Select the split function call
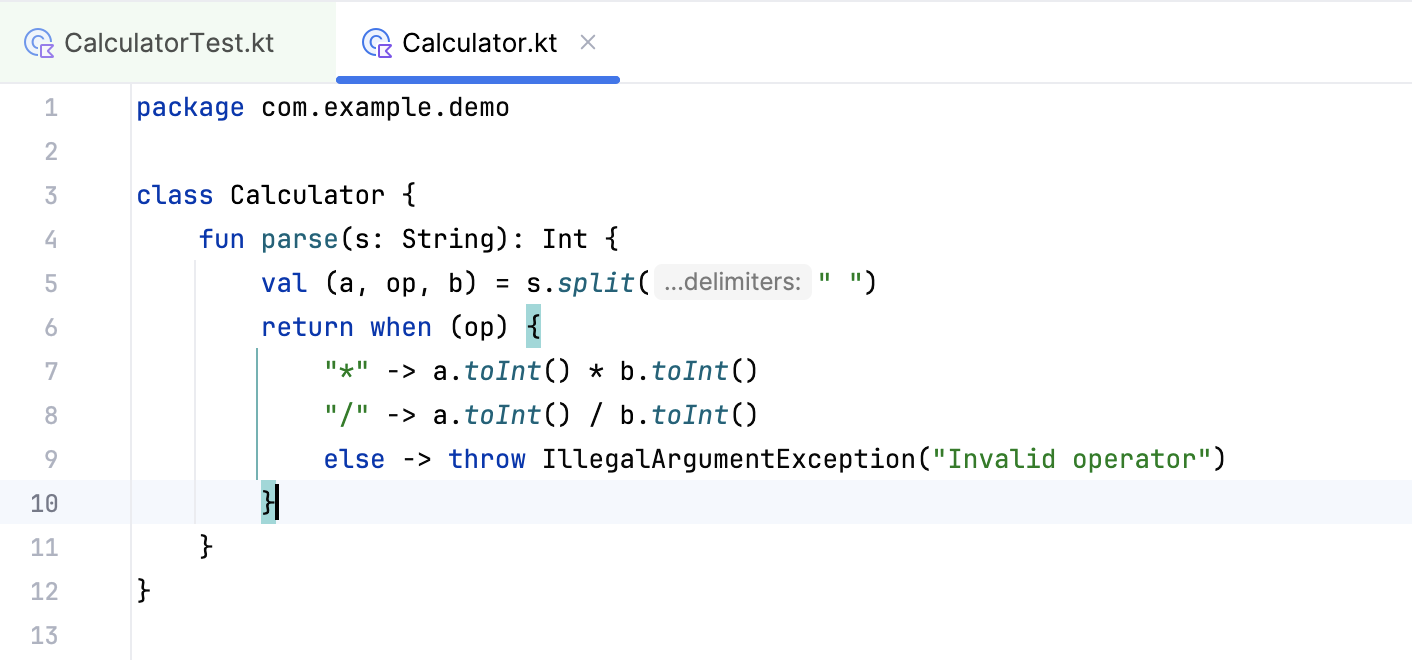Screen dimensions: 1412x660 [596, 283]
